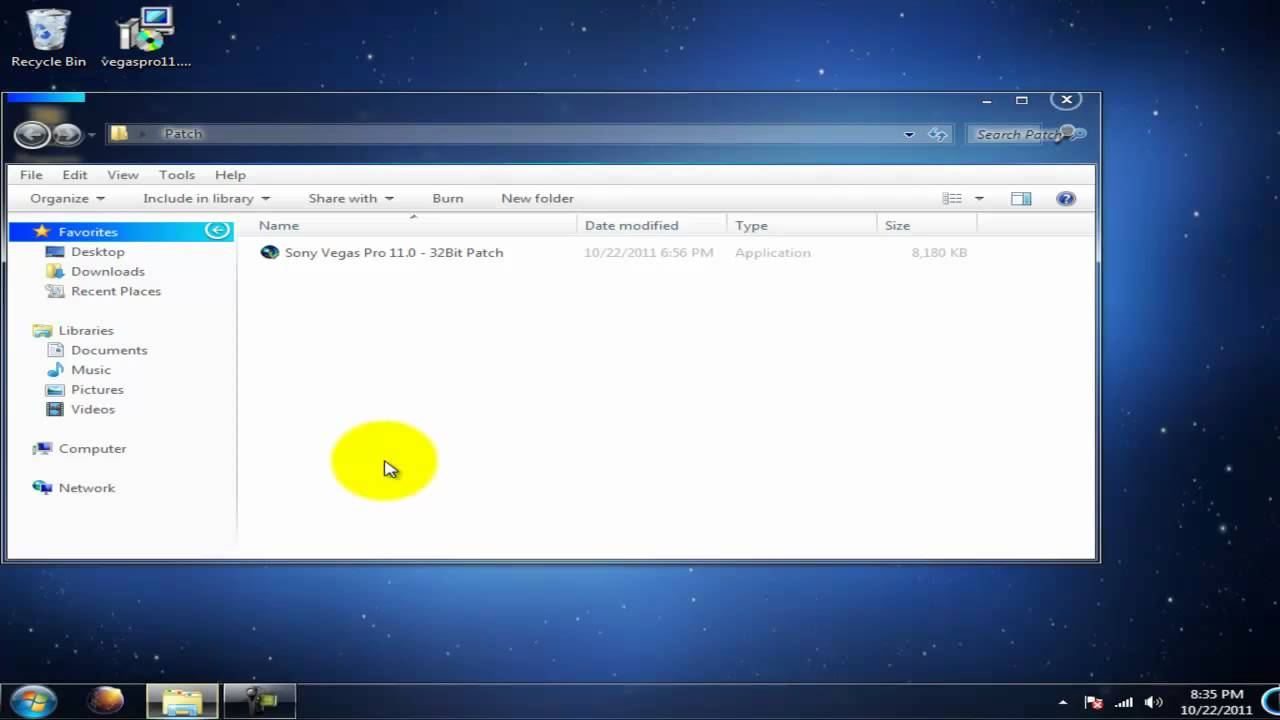Sort by the Date modified column

coord(631,226)
